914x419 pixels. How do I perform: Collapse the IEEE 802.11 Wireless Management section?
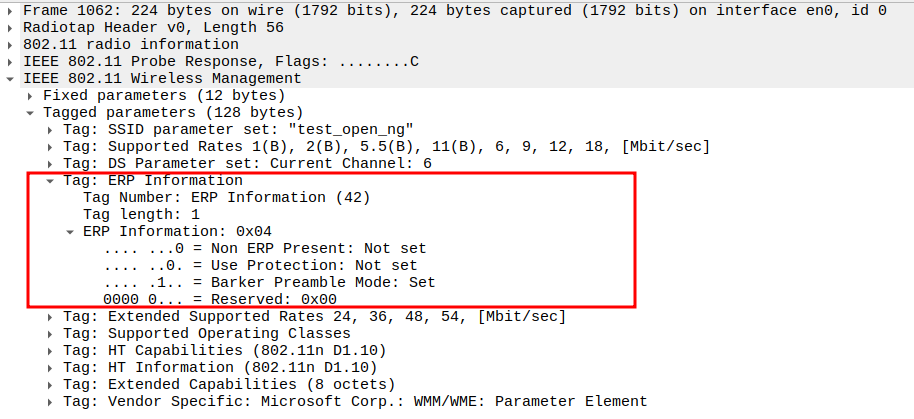click(x=10, y=79)
